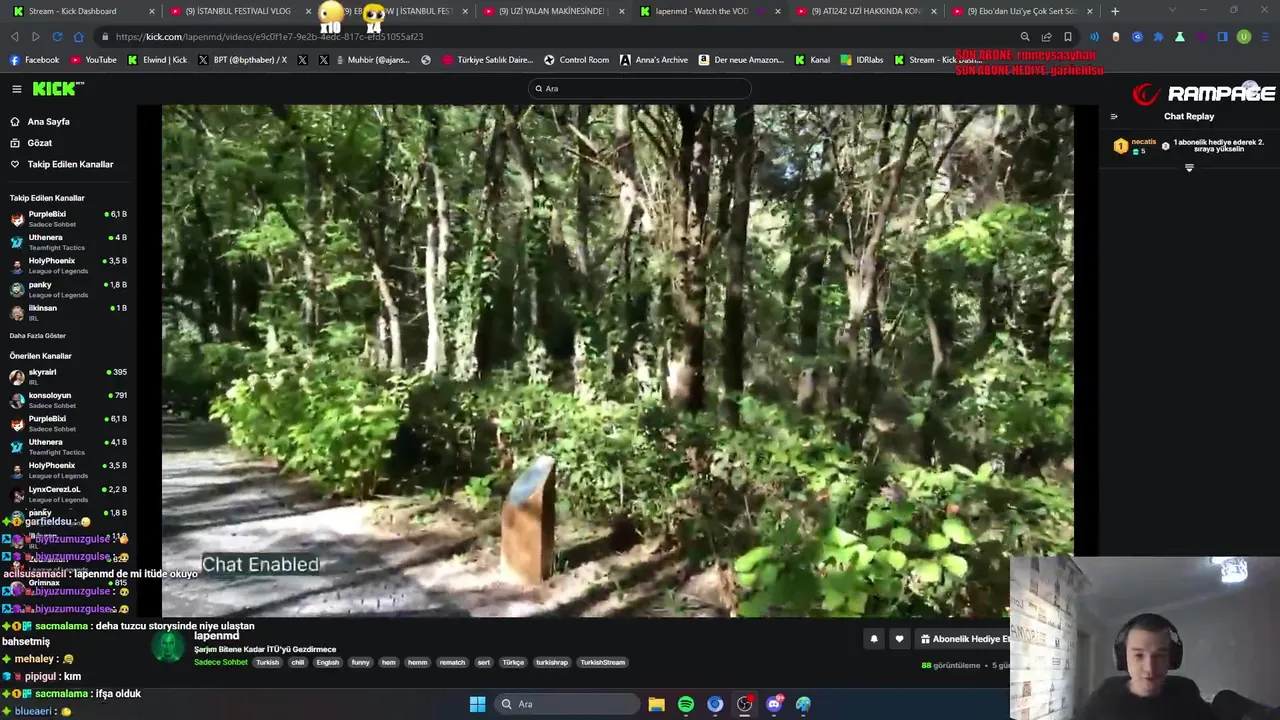1280x720 pixels.
Task: Open File Explorer from the taskbar
Action: [x=656, y=704]
